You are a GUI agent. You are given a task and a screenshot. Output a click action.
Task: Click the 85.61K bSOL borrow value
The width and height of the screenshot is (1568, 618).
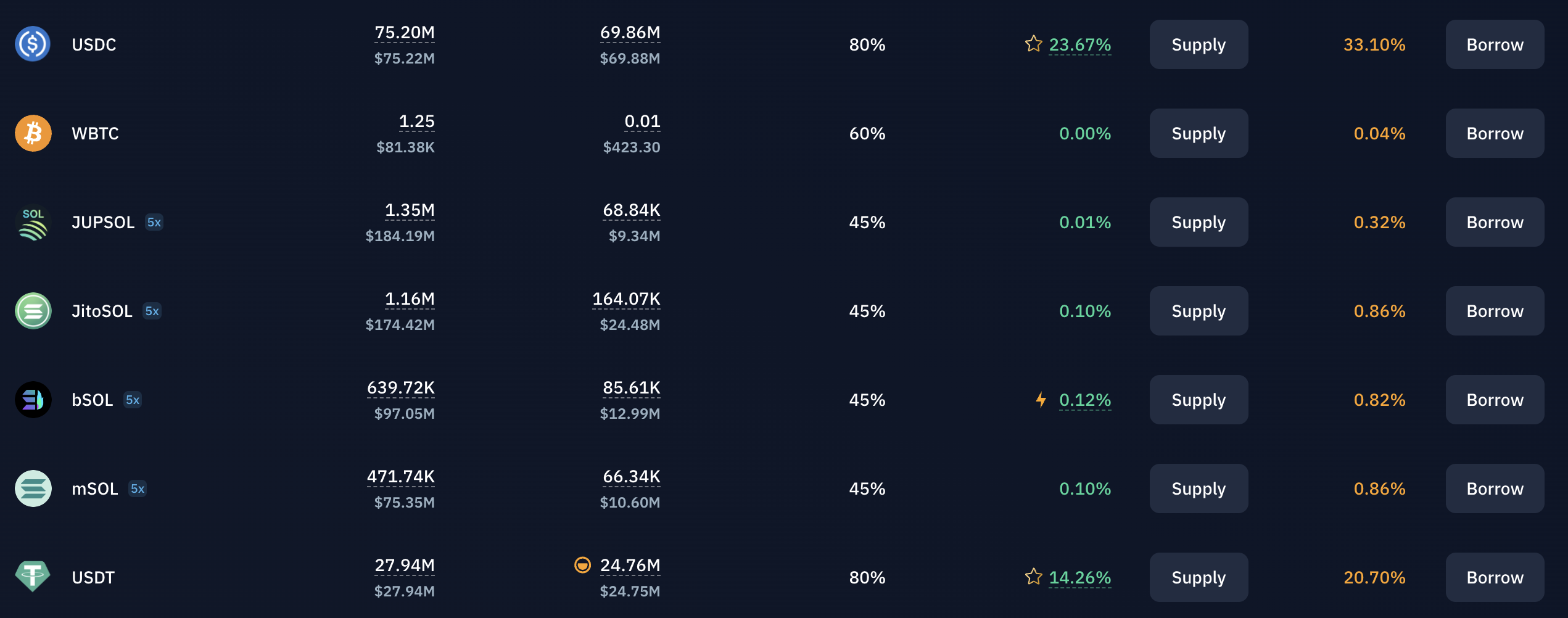[x=632, y=387]
